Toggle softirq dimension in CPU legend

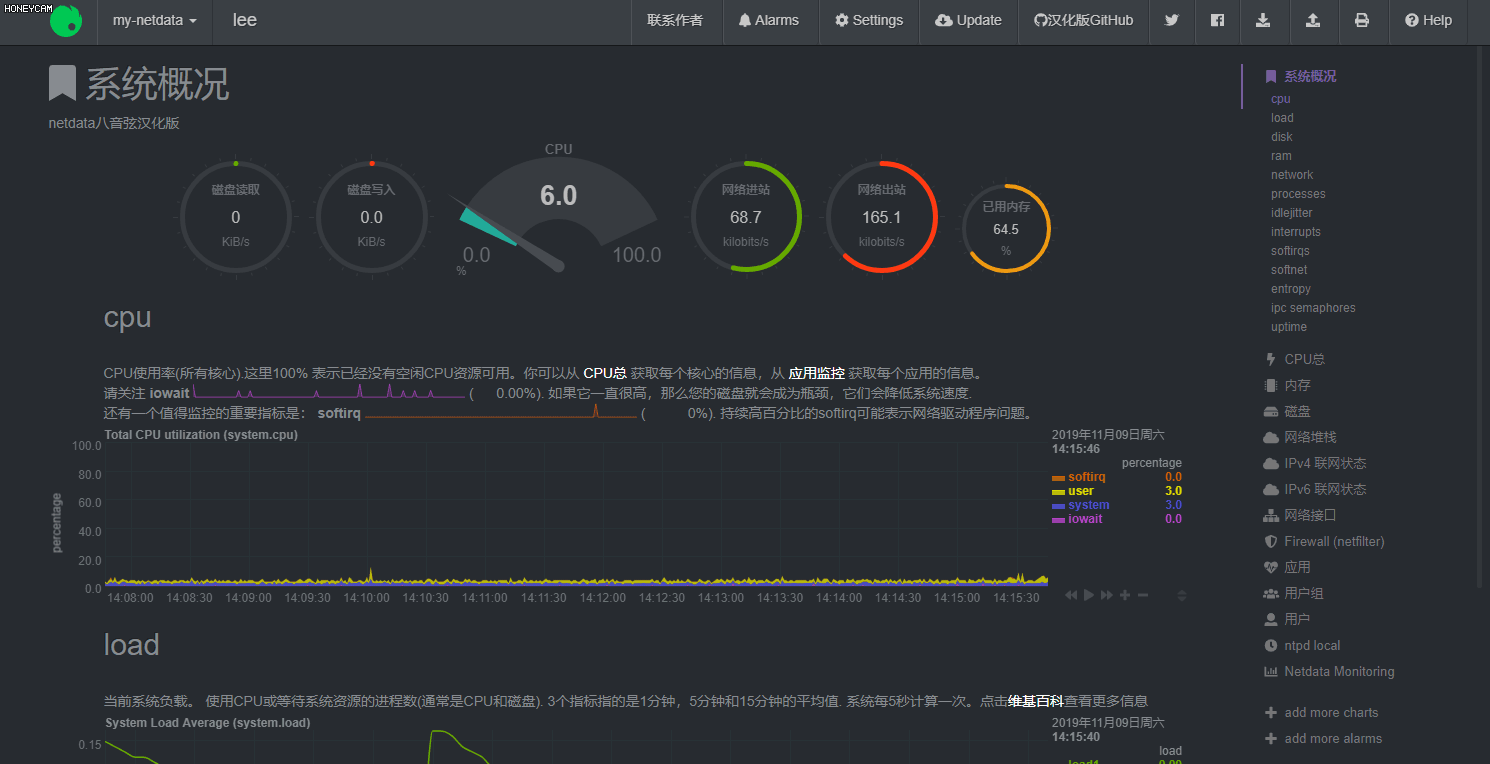[x=1086, y=477]
